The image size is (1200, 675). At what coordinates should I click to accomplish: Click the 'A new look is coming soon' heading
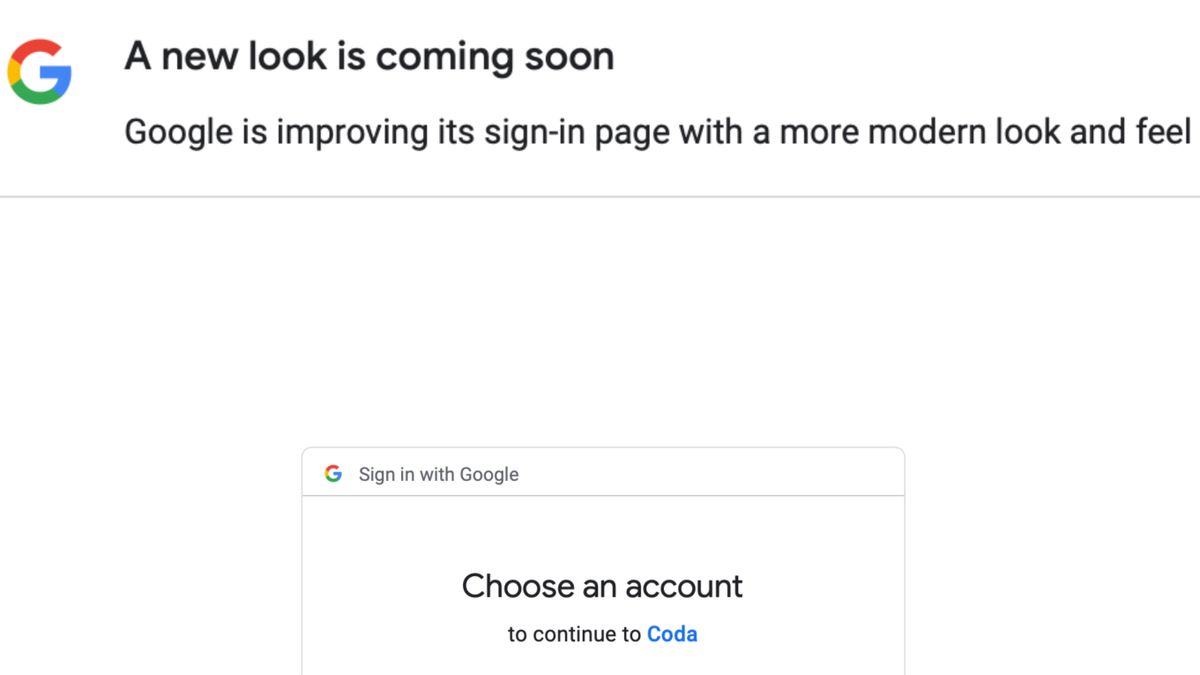[x=369, y=57]
